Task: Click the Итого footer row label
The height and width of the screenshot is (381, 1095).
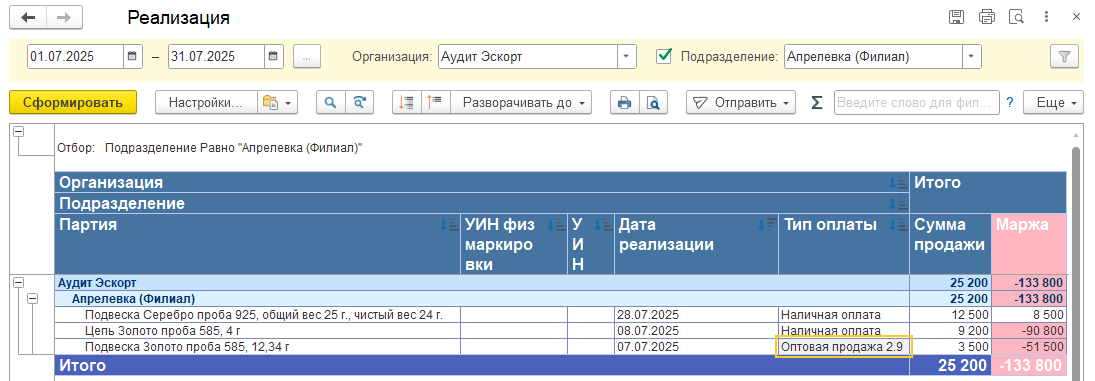Action: 82,365
